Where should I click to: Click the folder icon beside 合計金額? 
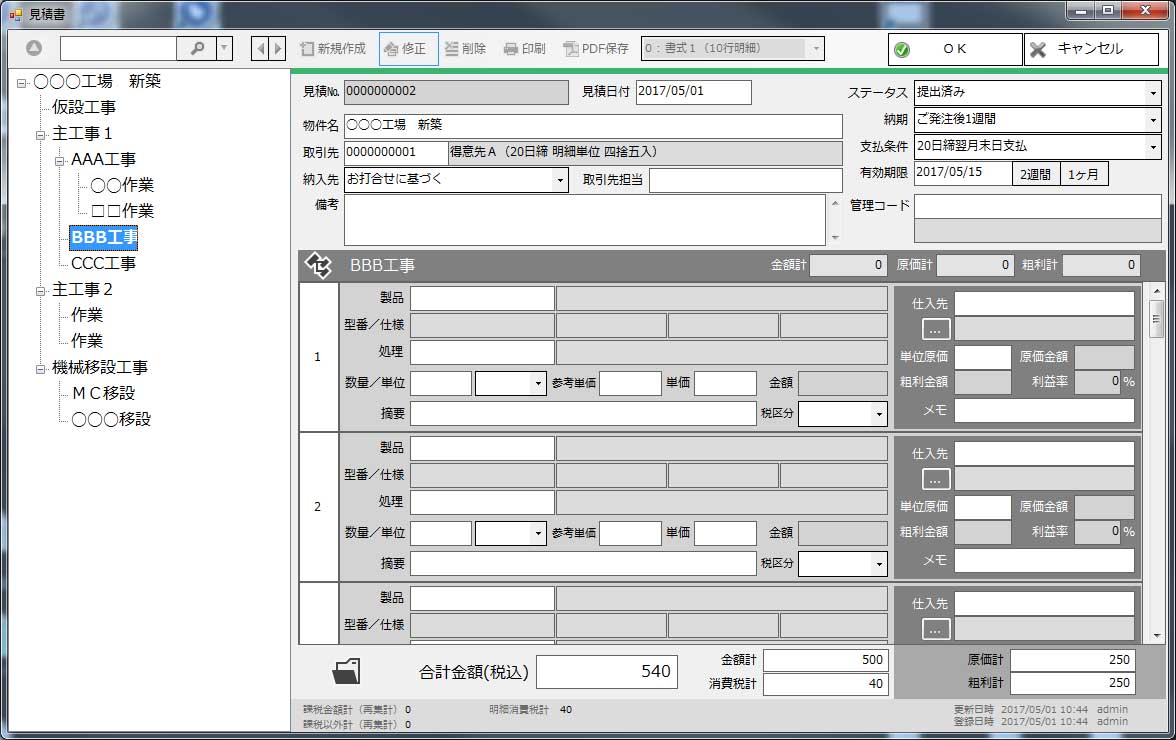(x=346, y=670)
